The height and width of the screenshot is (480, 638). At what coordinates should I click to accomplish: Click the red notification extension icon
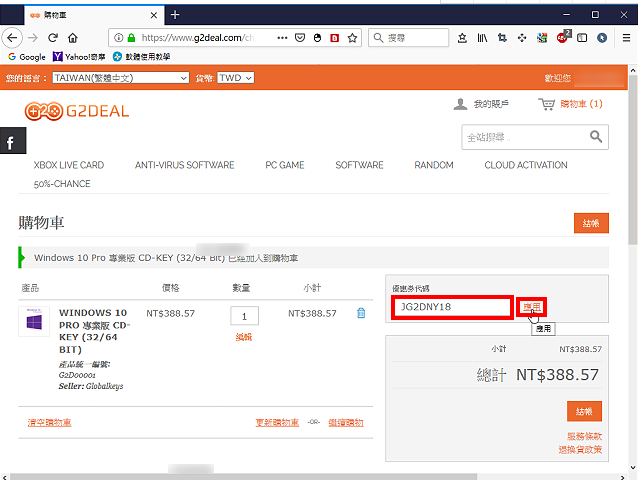[x=563, y=37]
